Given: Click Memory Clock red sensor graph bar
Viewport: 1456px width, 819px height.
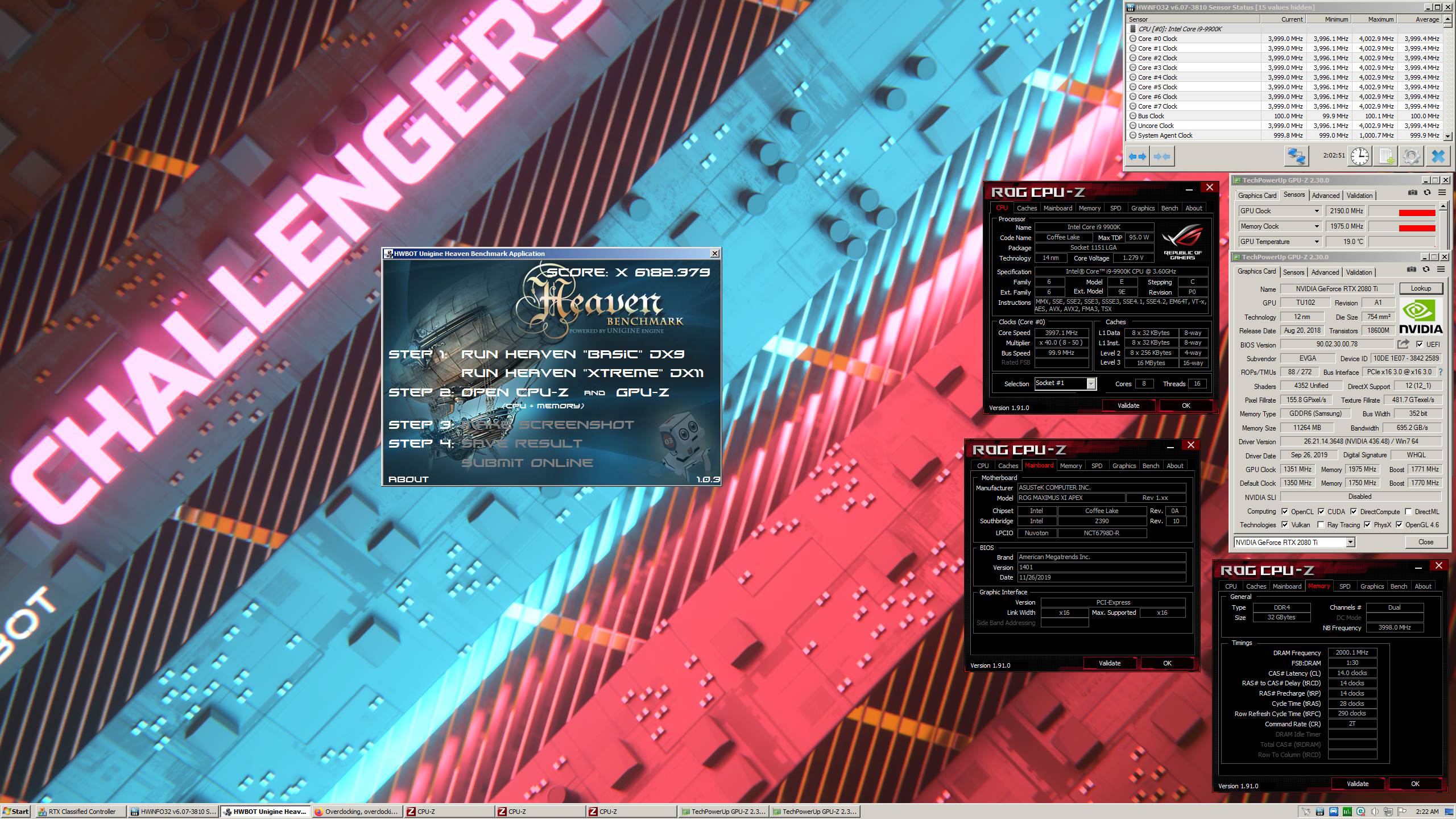Looking at the screenshot, I should click(1417, 228).
